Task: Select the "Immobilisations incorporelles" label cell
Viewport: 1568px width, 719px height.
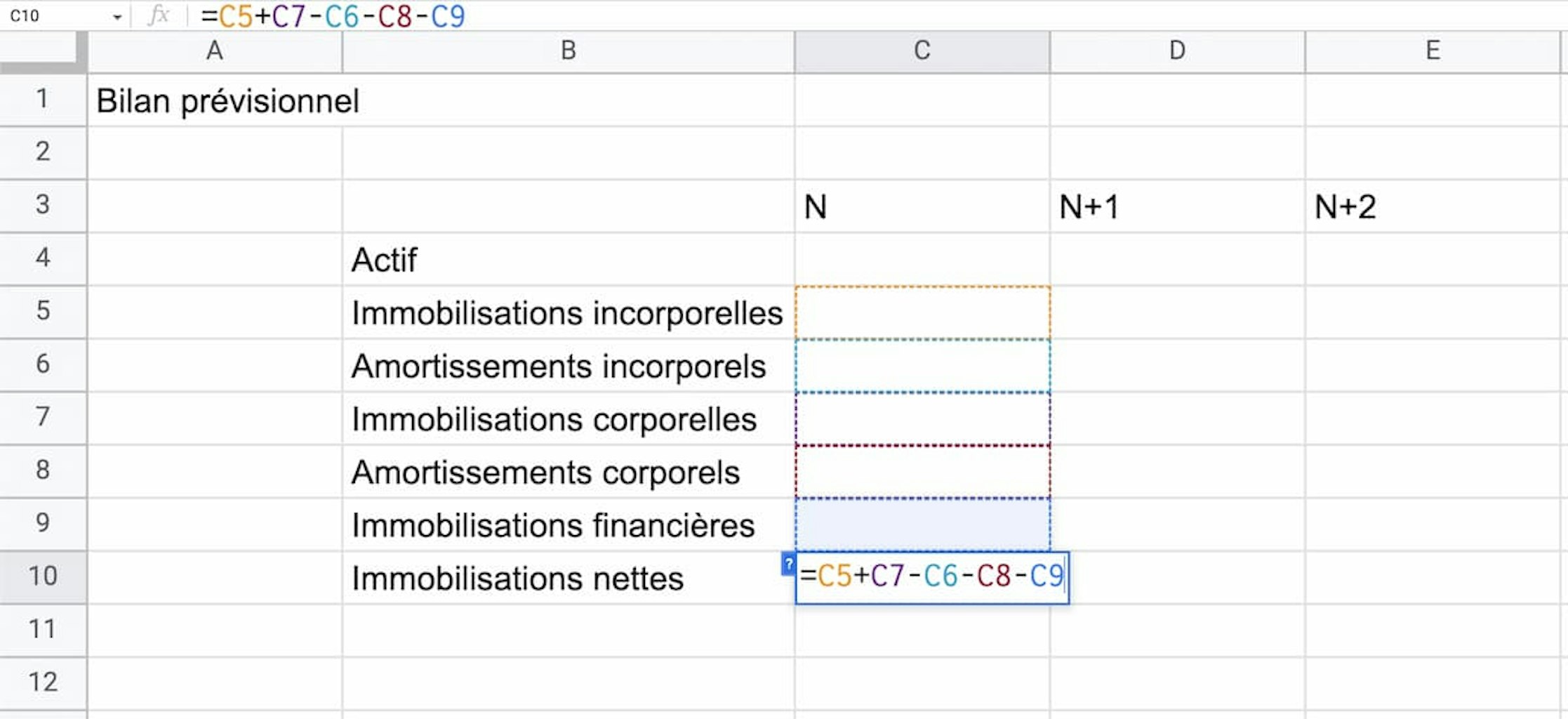Action: pyautogui.click(x=567, y=313)
